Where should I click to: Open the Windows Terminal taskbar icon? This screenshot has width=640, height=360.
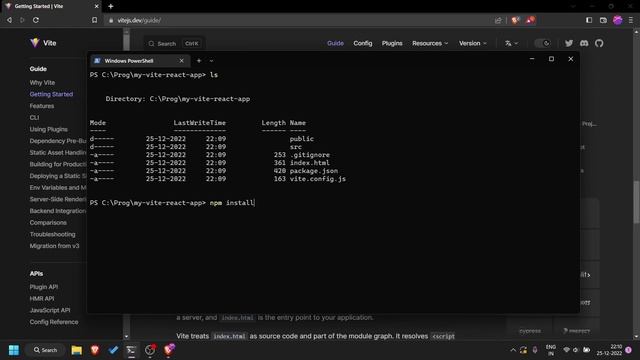click(131, 350)
